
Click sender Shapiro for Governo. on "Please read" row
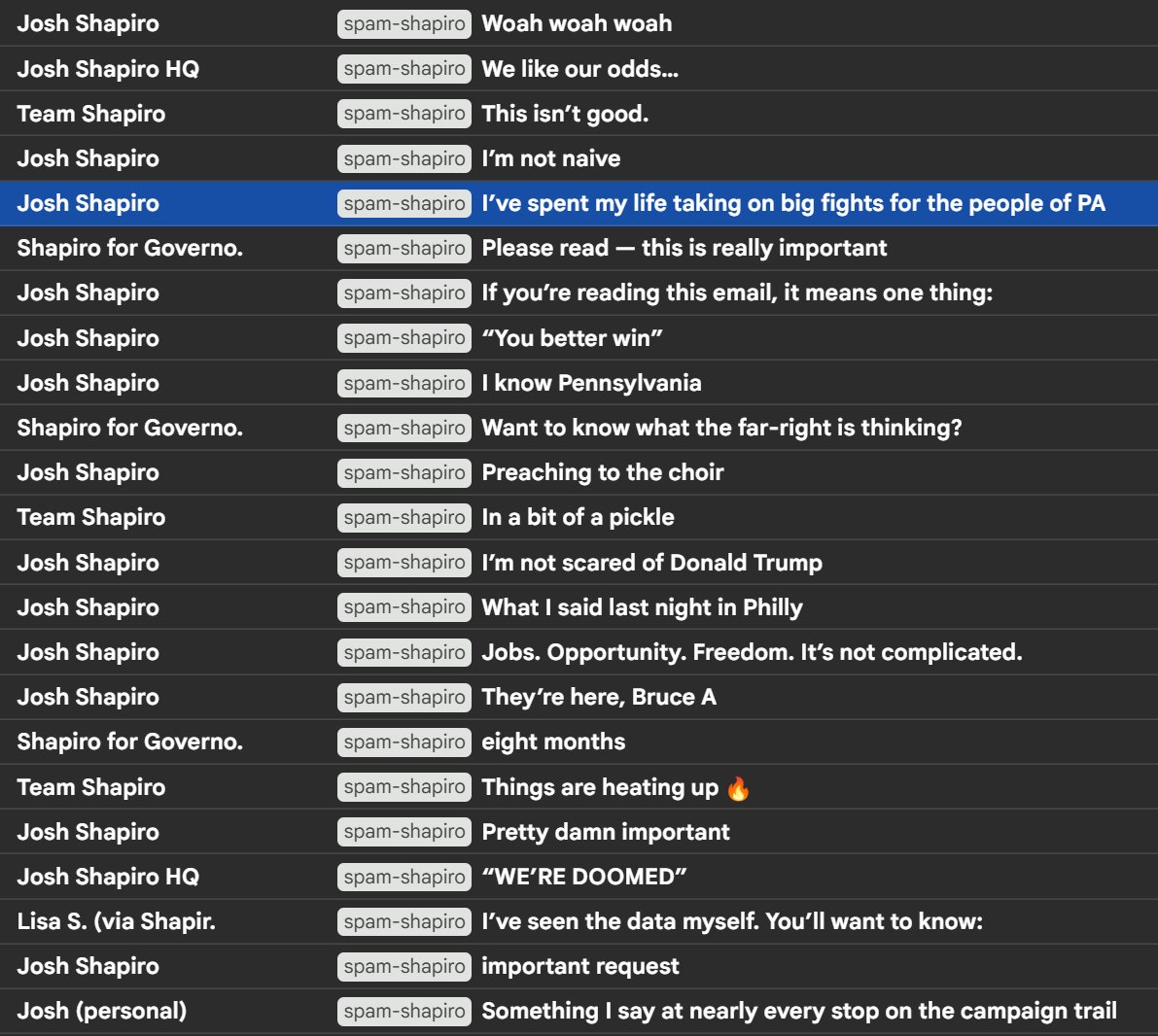pos(130,248)
